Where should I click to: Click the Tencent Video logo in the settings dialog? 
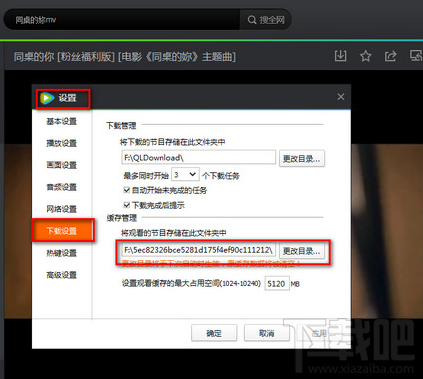[x=47, y=98]
